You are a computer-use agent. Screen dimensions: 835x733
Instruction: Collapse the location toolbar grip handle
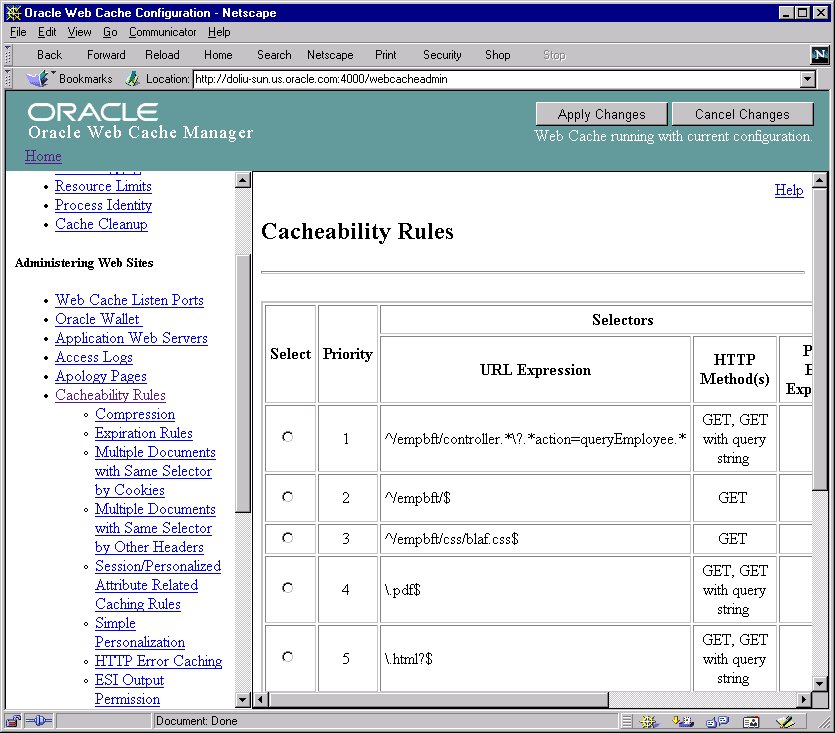[8, 79]
